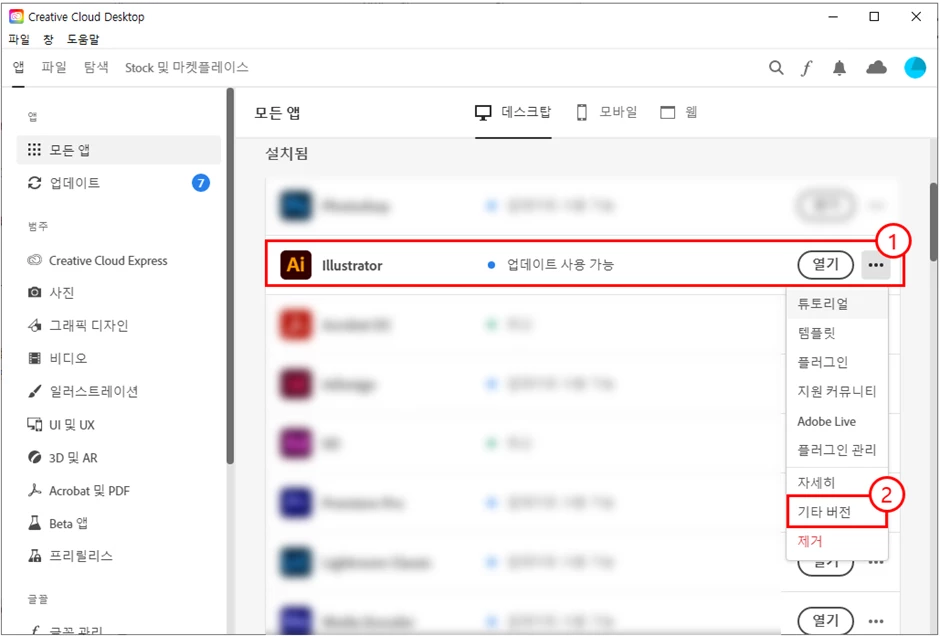Viewport: 940px width, 636px height.
Task: Select 업데이트 in the sidebar
Action: [119, 183]
